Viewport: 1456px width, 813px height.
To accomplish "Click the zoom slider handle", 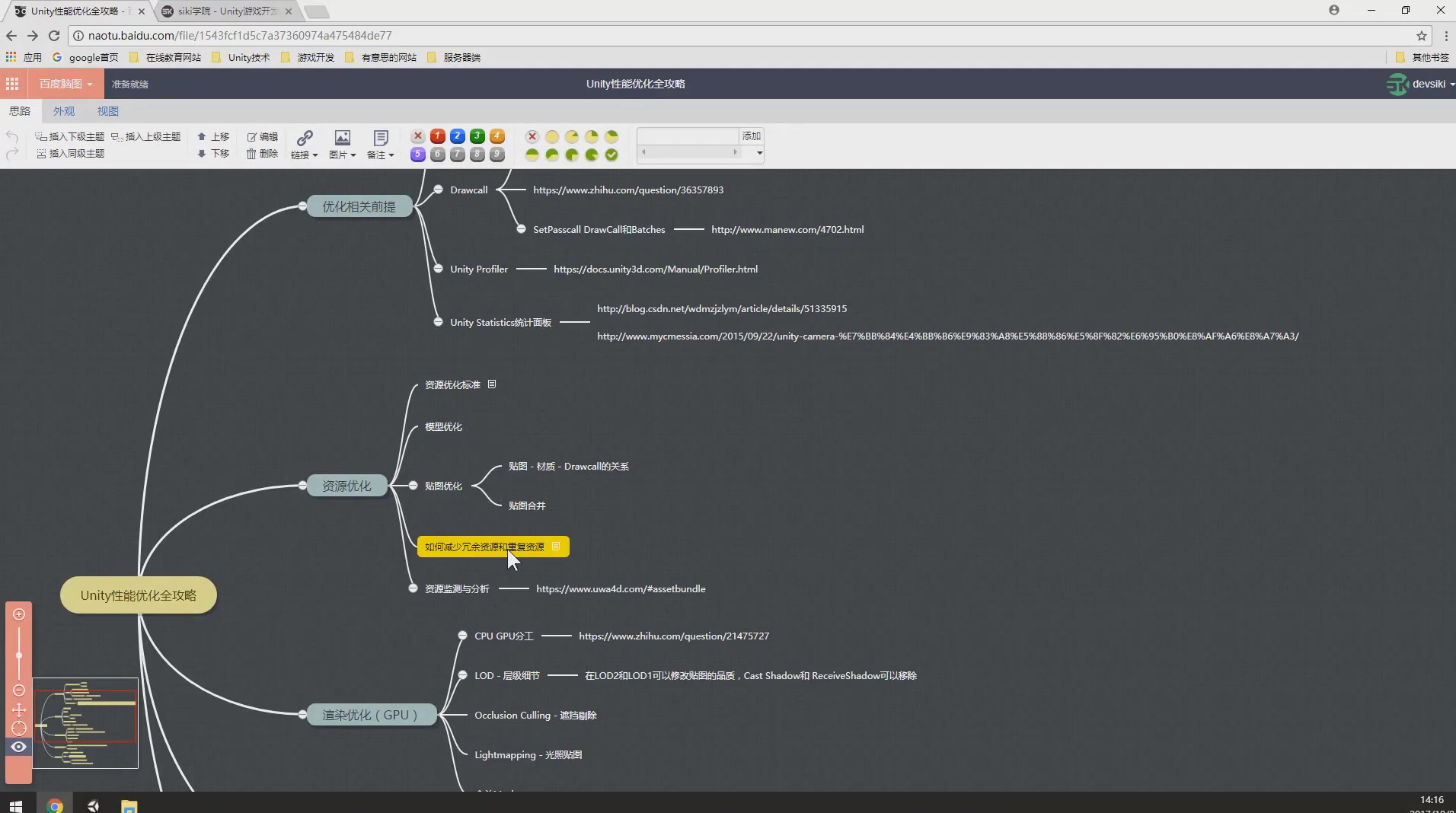I will (19, 655).
